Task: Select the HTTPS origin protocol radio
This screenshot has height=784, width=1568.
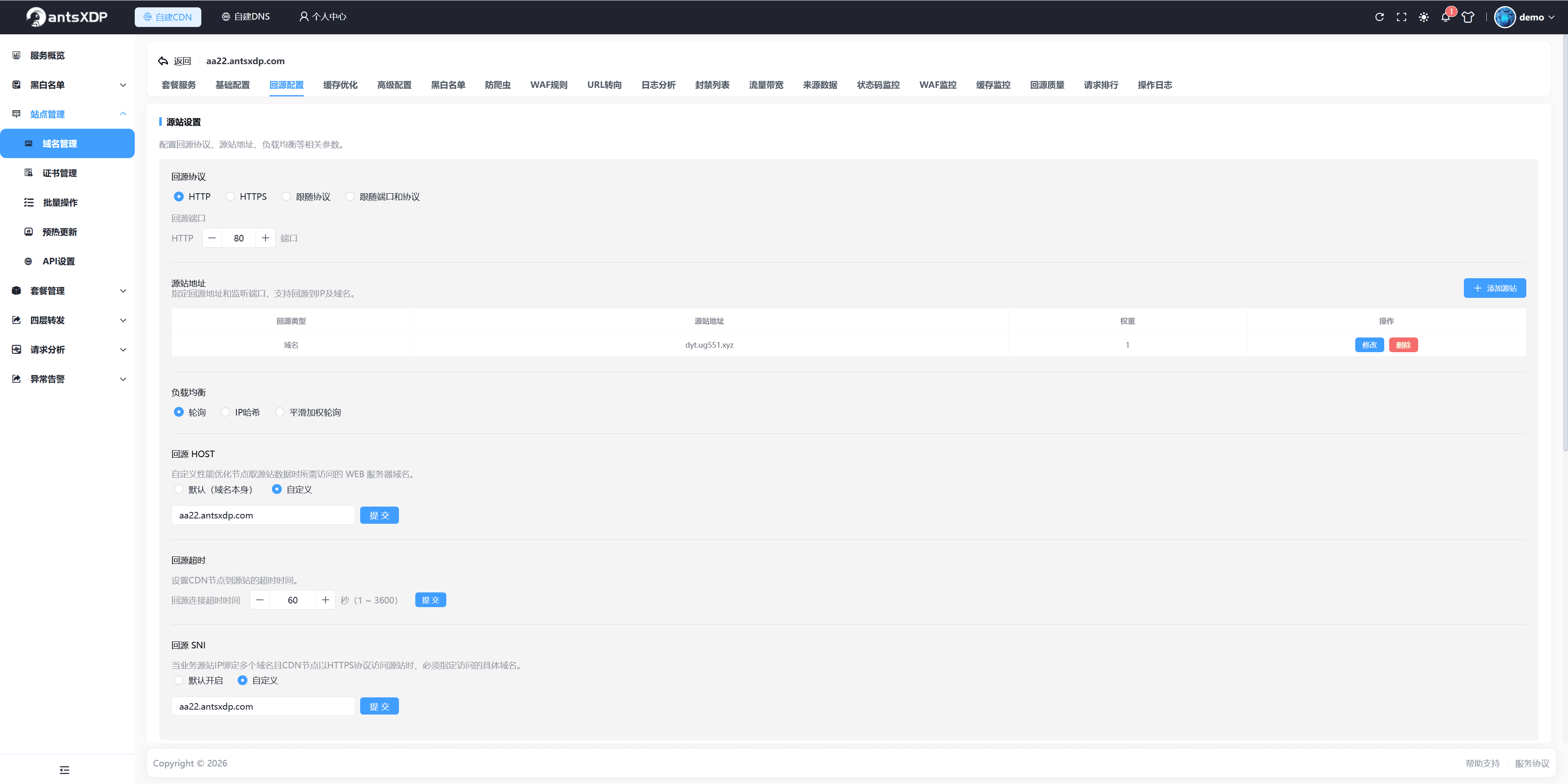Action: [230, 197]
